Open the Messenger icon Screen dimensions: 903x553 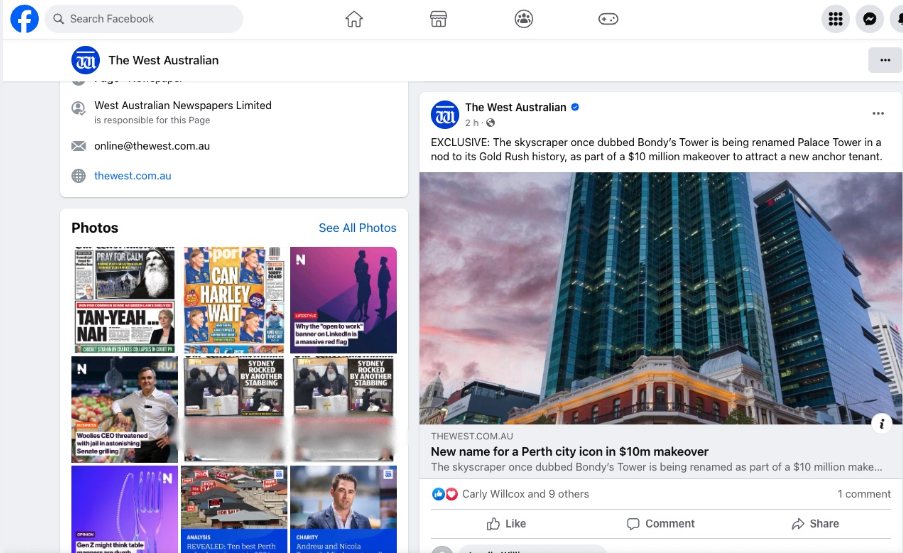[x=870, y=19]
